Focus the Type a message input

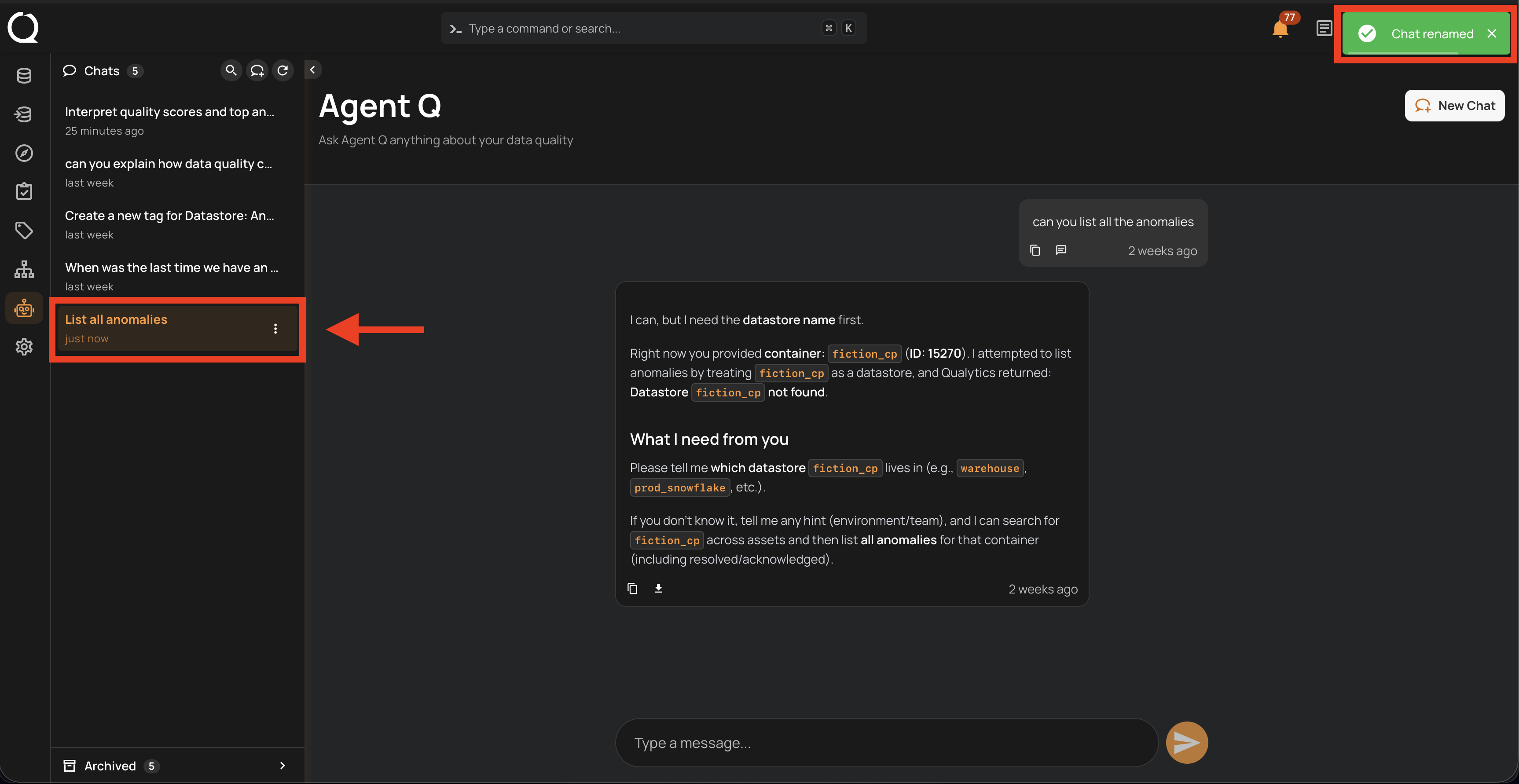pyautogui.click(x=884, y=743)
